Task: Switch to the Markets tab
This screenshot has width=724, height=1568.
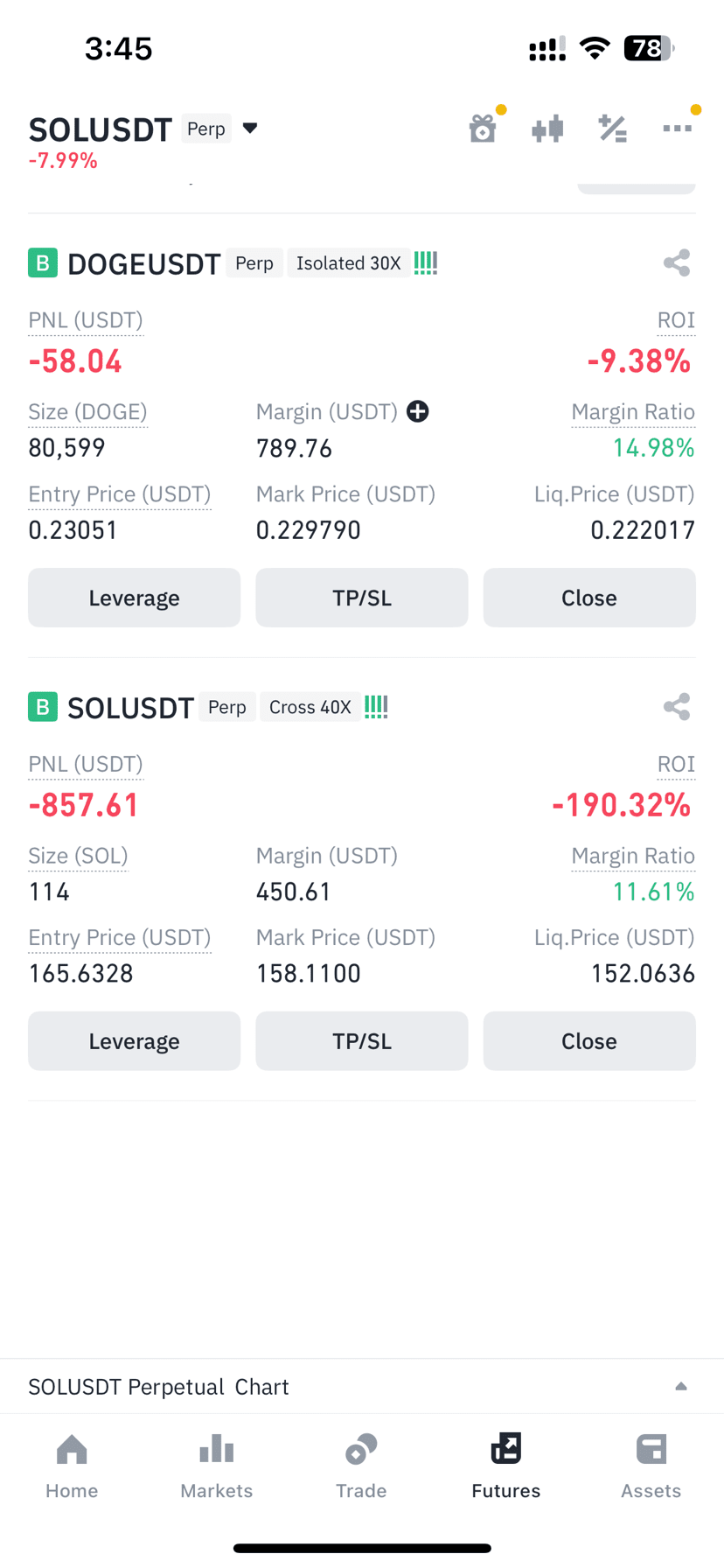Action: click(x=217, y=1466)
